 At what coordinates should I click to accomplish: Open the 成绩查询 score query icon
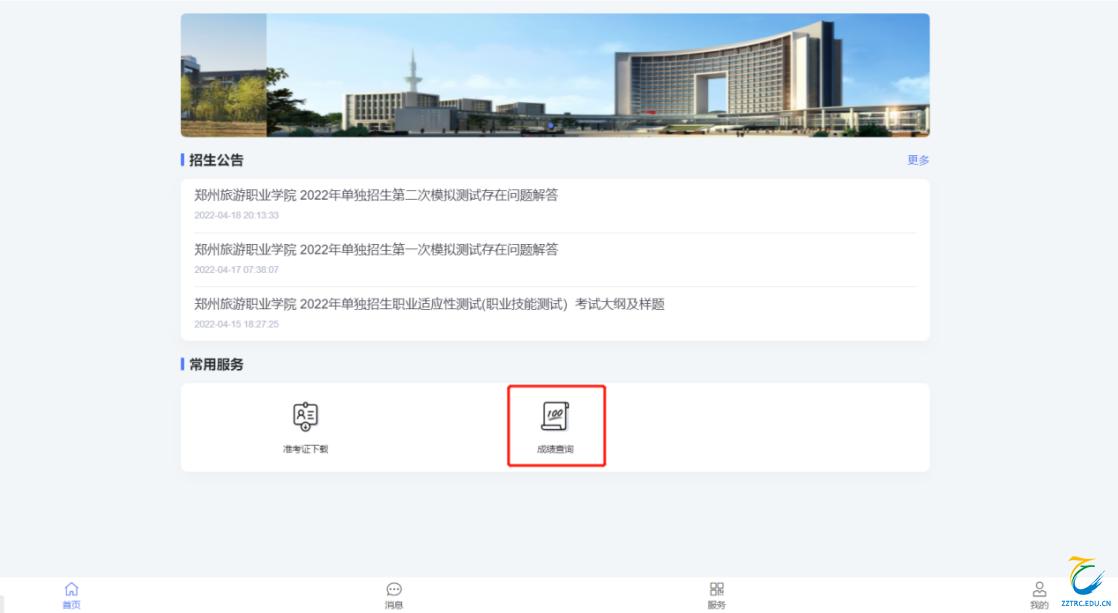click(555, 416)
